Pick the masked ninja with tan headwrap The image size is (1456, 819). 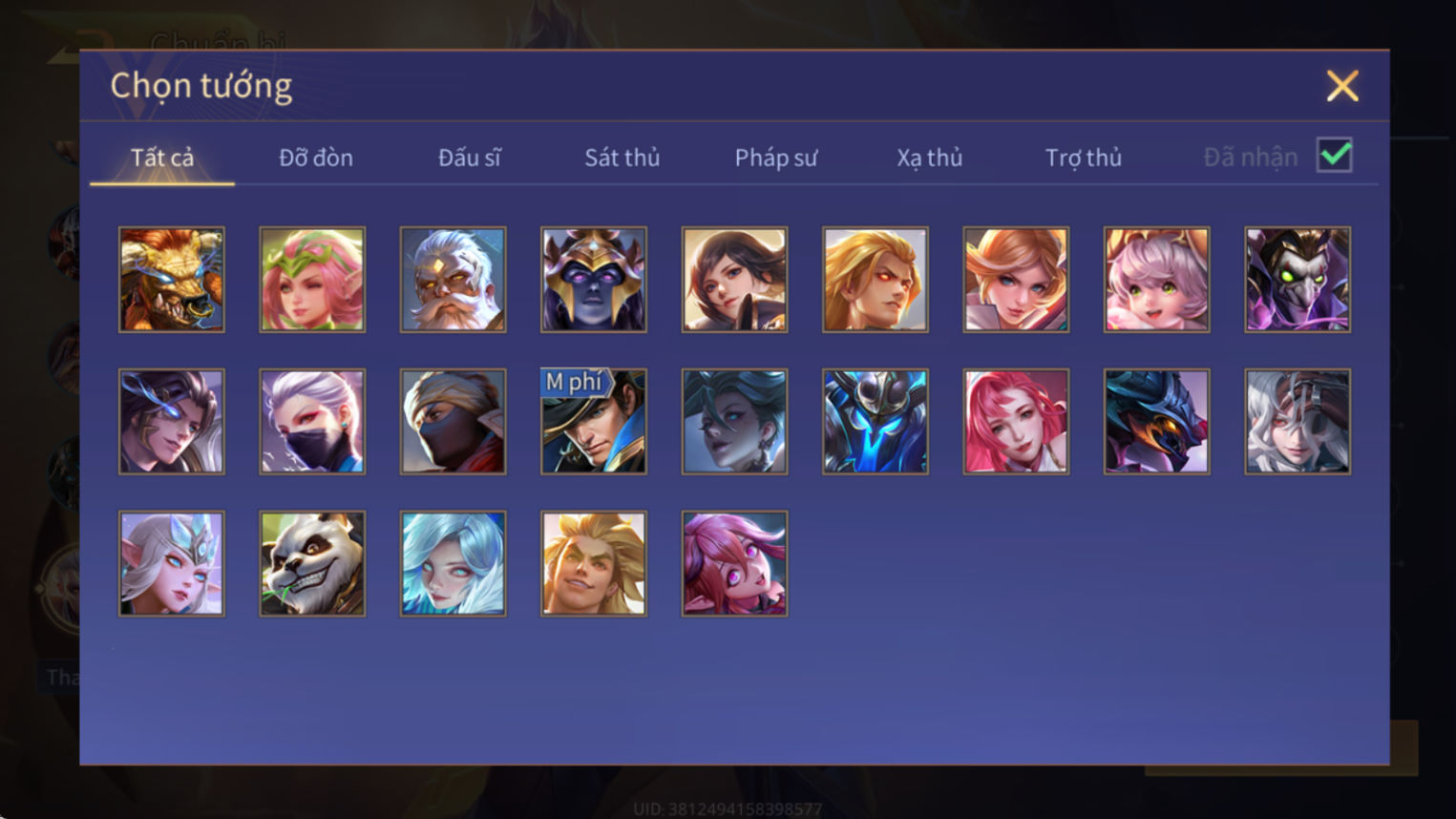[453, 422]
